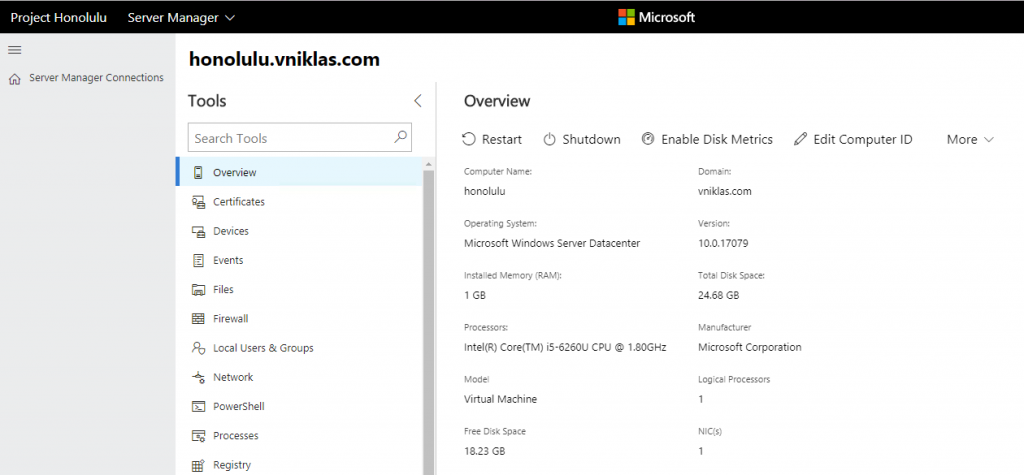1024x475 pixels.
Task: Click Edit Computer ID
Action: click(853, 139)
